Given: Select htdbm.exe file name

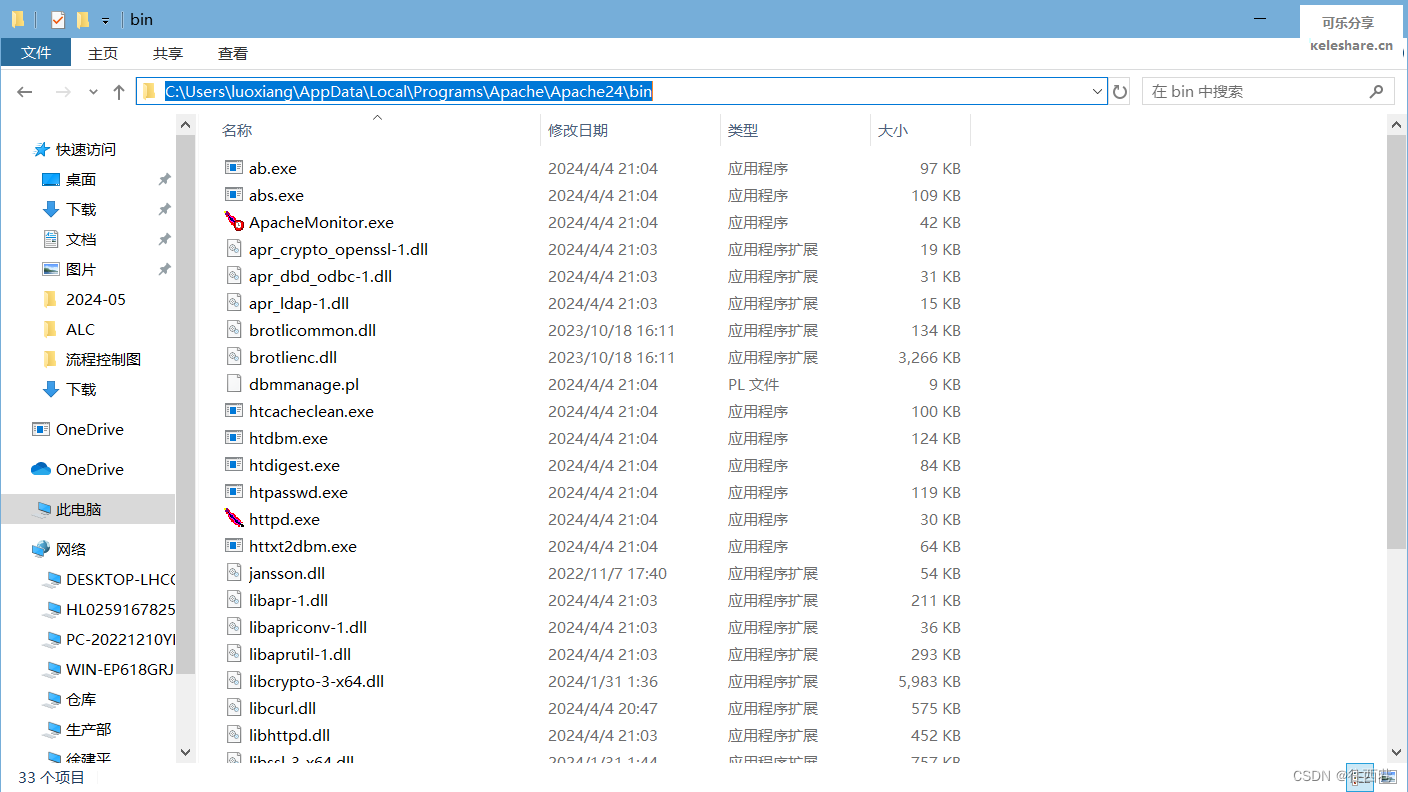Looking at the screenshot, I should [x=288, y=438].
